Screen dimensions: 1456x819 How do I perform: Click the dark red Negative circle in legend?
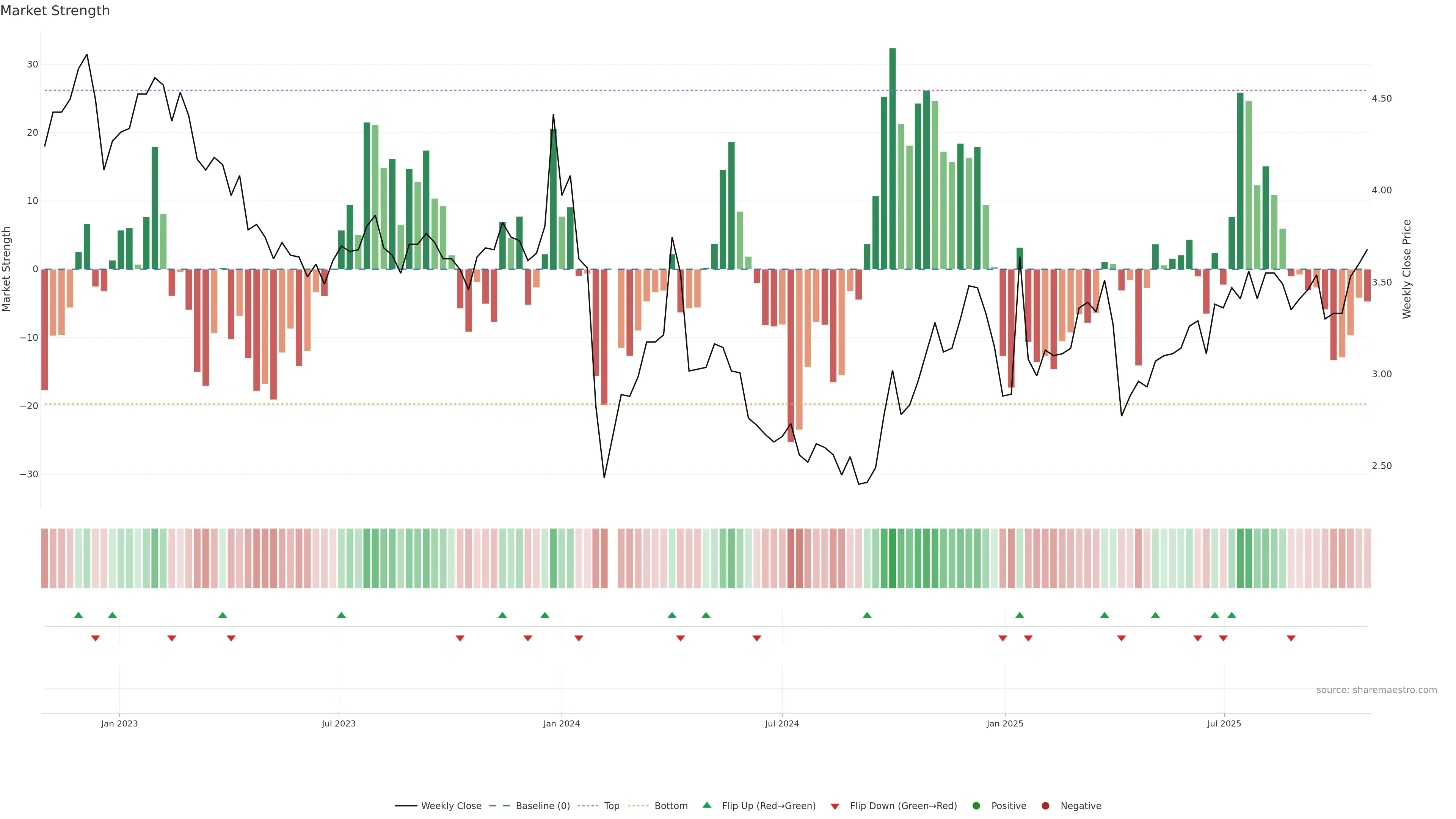click(1045, 806)
